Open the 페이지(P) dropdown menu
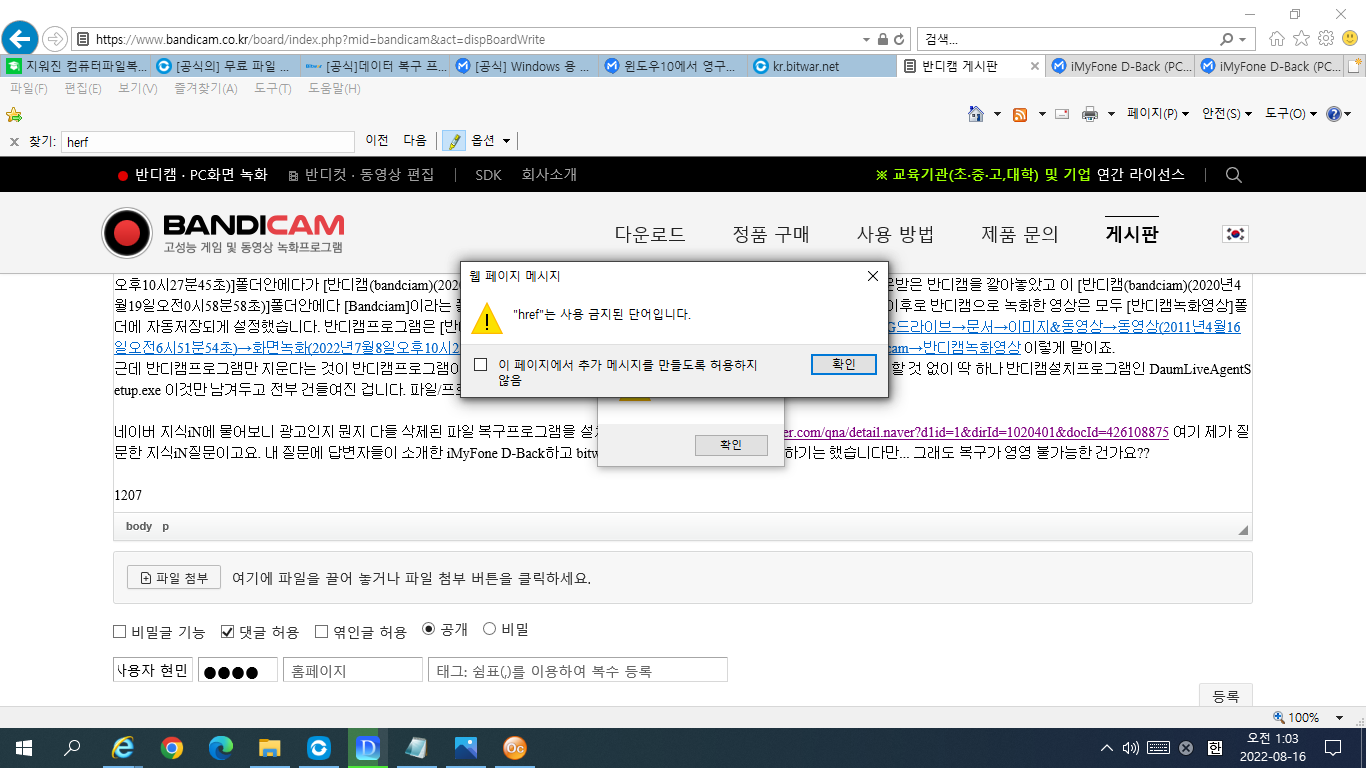 tap(1157, 114)
